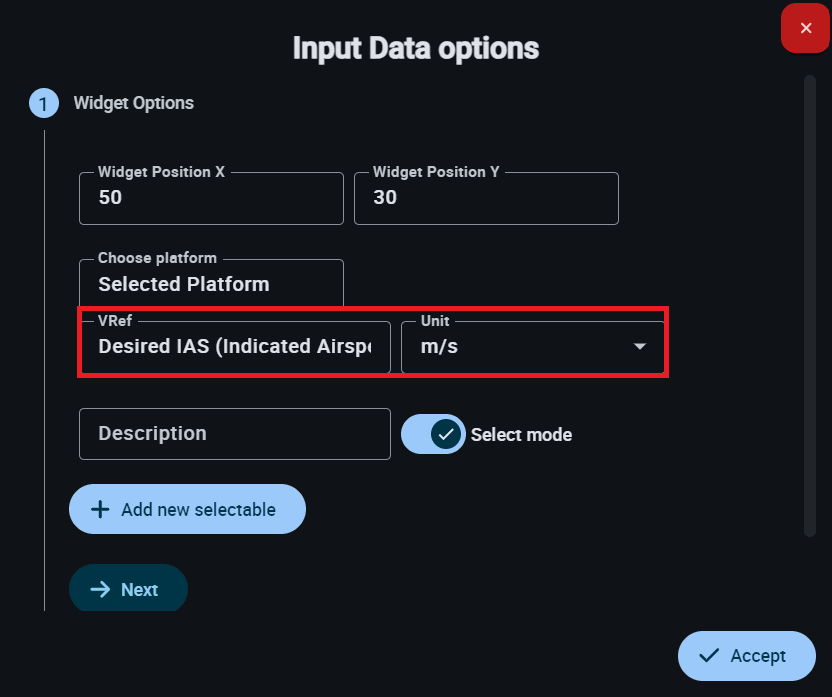Toggle the Select mode switch

433,434
